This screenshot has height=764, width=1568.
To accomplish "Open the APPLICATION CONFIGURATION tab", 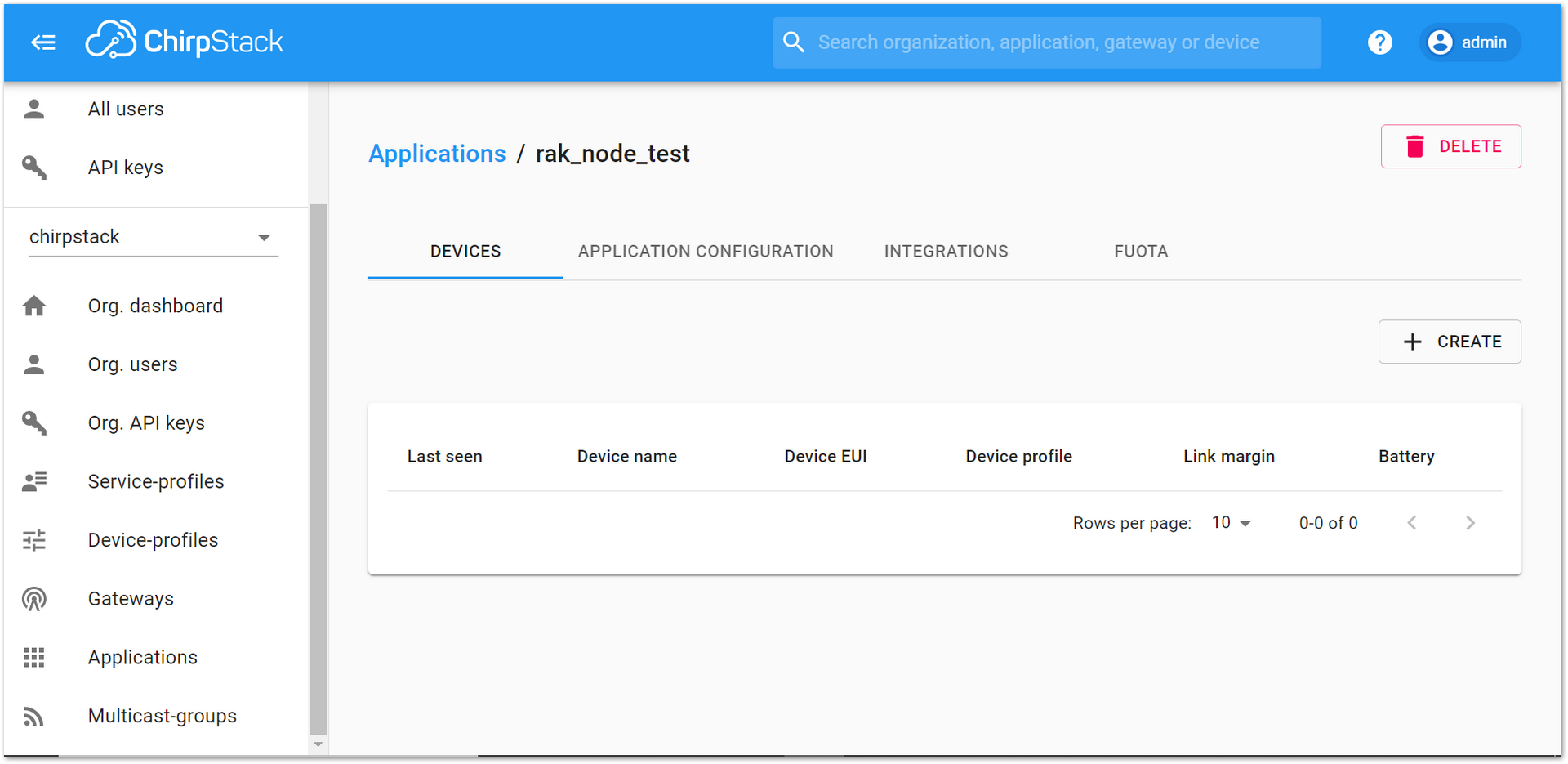I will [x=706, y=252].
